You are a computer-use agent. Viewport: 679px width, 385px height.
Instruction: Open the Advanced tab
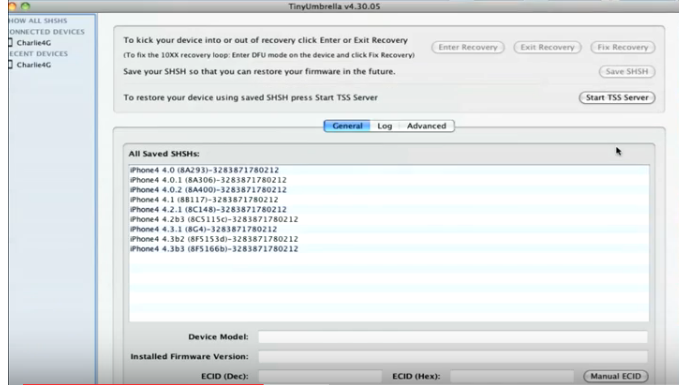[427, 126]
